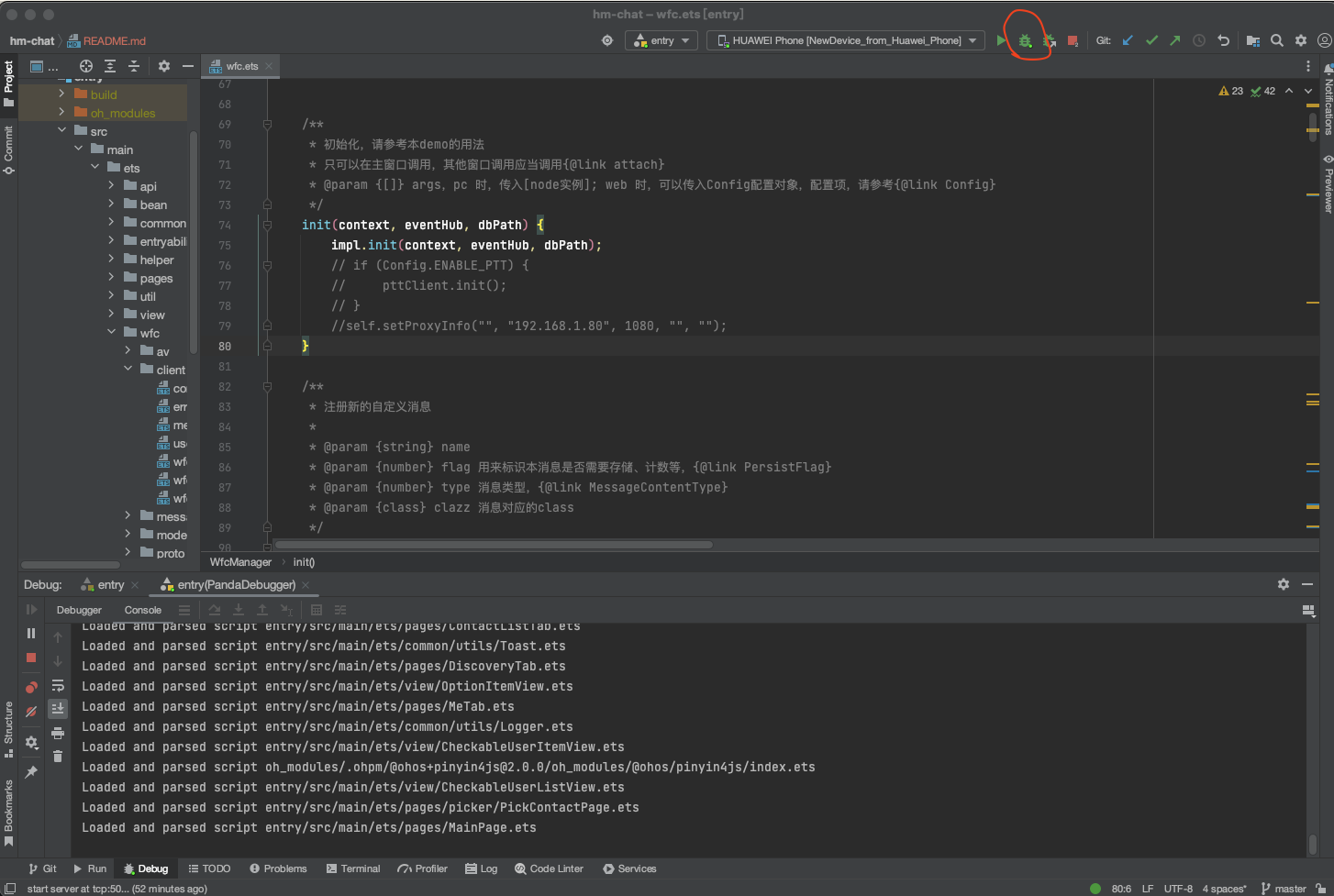
Task: Open the Problems tool window
Action: coord(278,868)
